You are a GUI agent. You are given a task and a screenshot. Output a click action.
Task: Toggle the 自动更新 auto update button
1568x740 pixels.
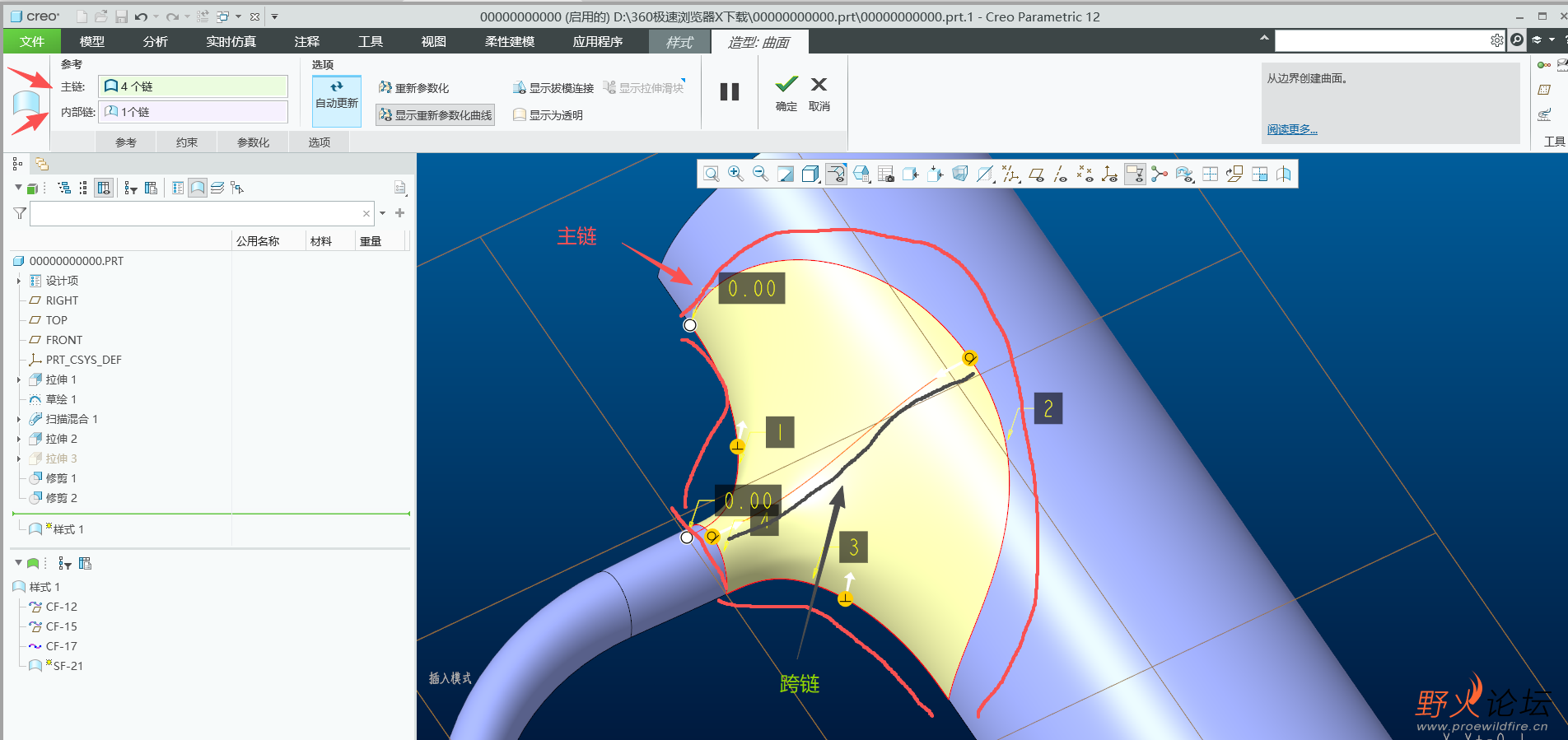click(x=337, y=100)
